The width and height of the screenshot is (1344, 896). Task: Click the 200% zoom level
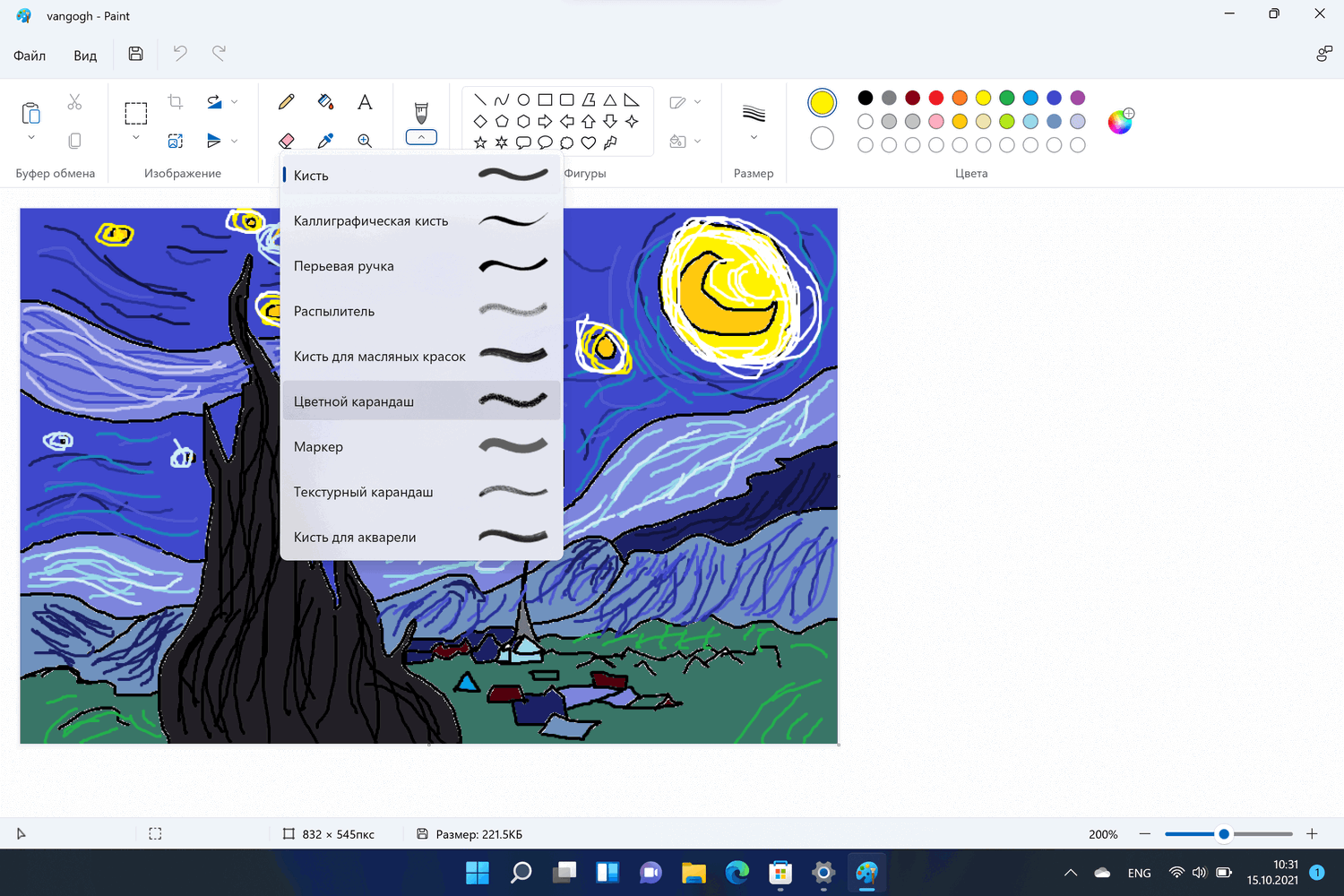tap(1103, 834)
